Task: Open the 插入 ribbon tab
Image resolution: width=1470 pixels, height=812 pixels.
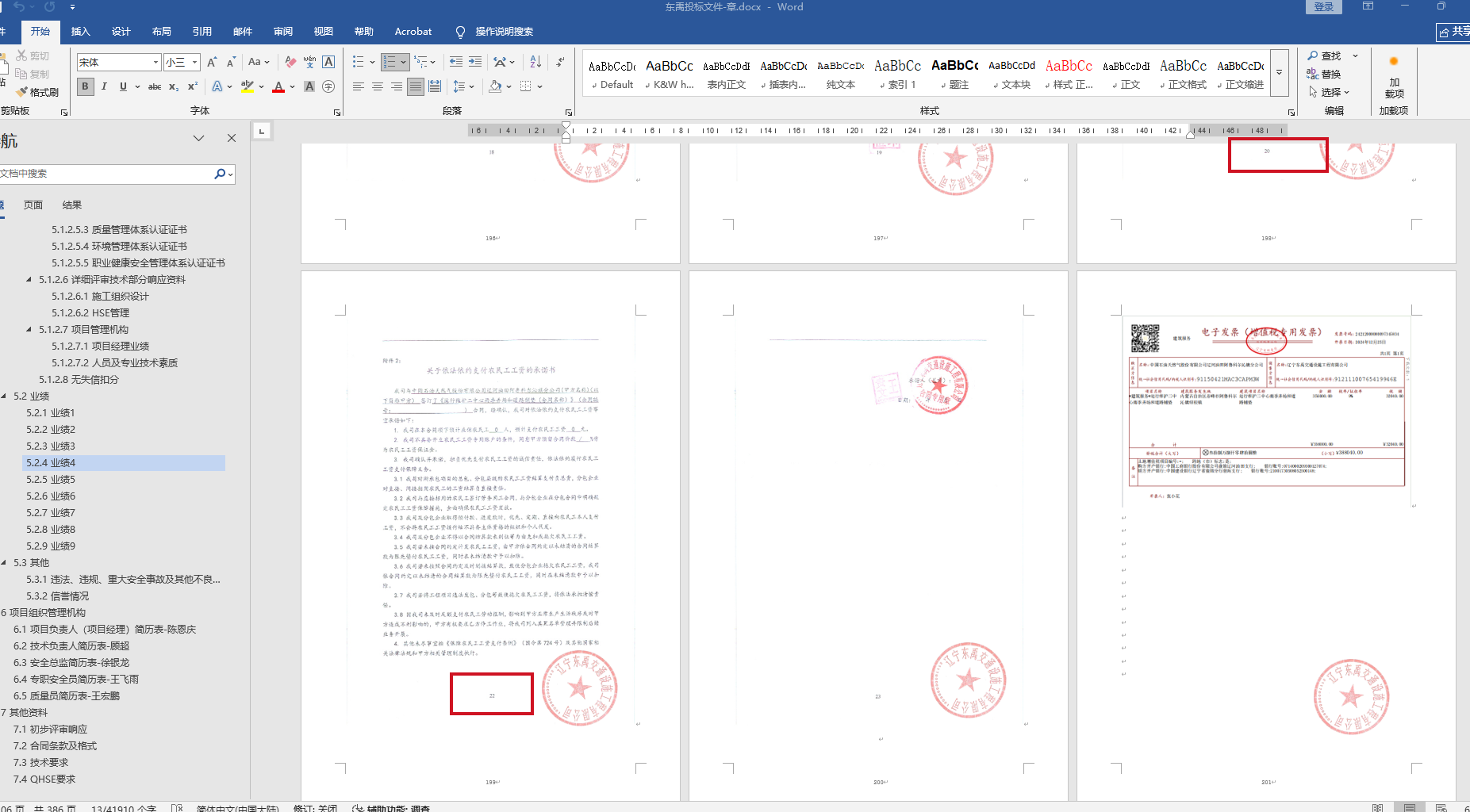Action: pyautogui.click(x=80, y=32)
